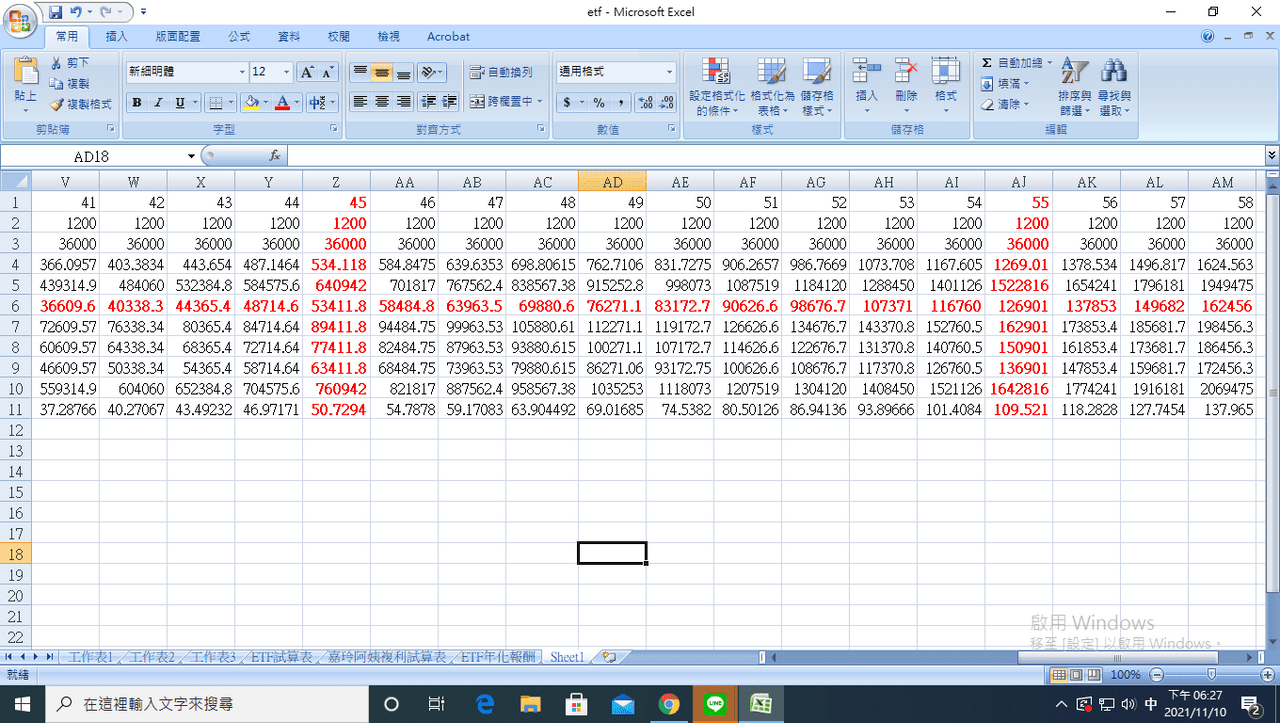
Task: Toggle Italic formatting button
Action: 158,102
